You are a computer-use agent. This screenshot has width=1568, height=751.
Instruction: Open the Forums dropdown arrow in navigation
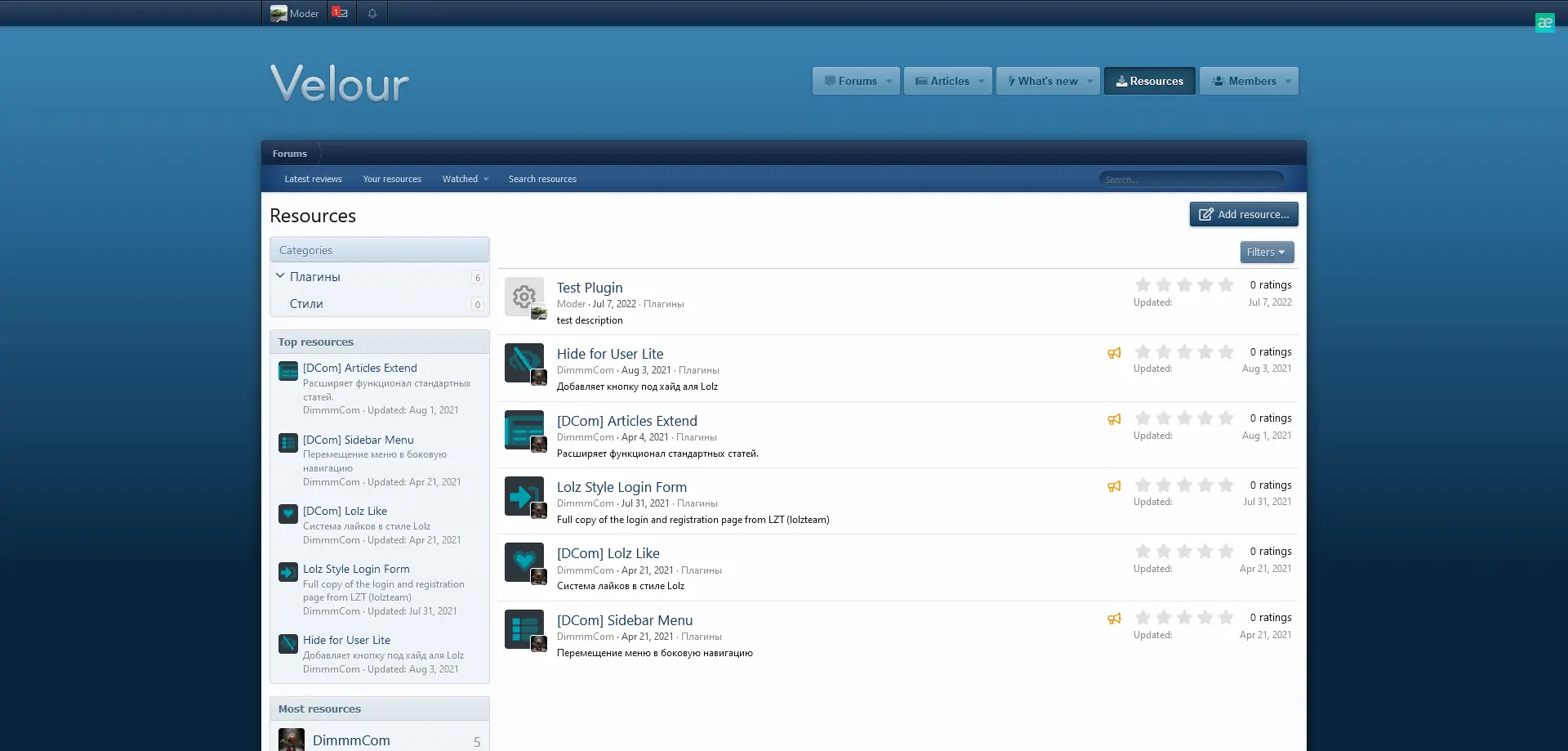[889, 81]
